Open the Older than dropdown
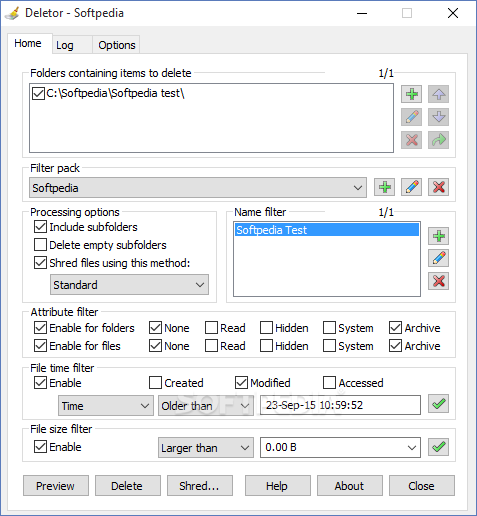The height and width of the screenshot is (516, 477). pos(205,406)
